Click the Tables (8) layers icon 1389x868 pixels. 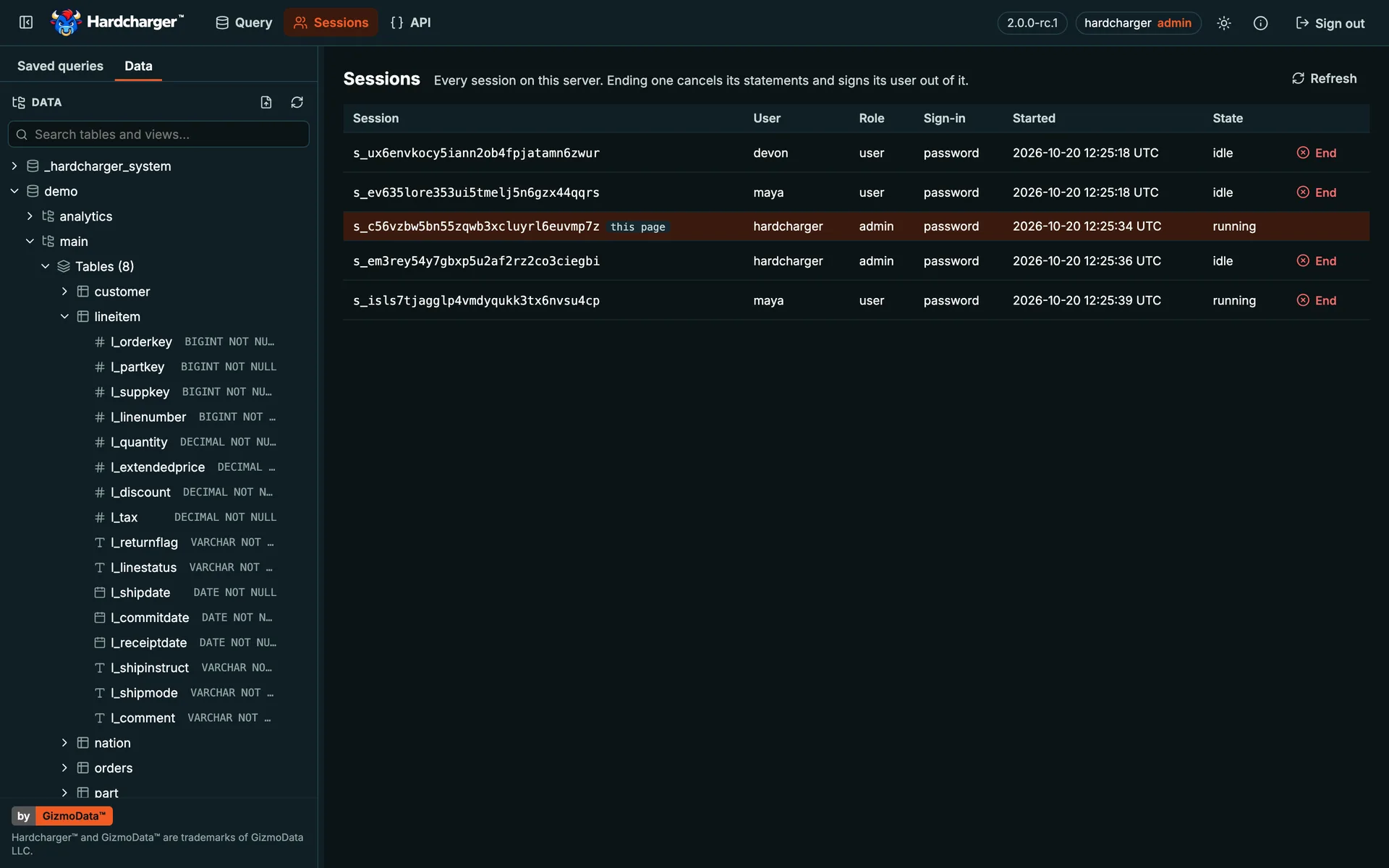coord(64,266)
